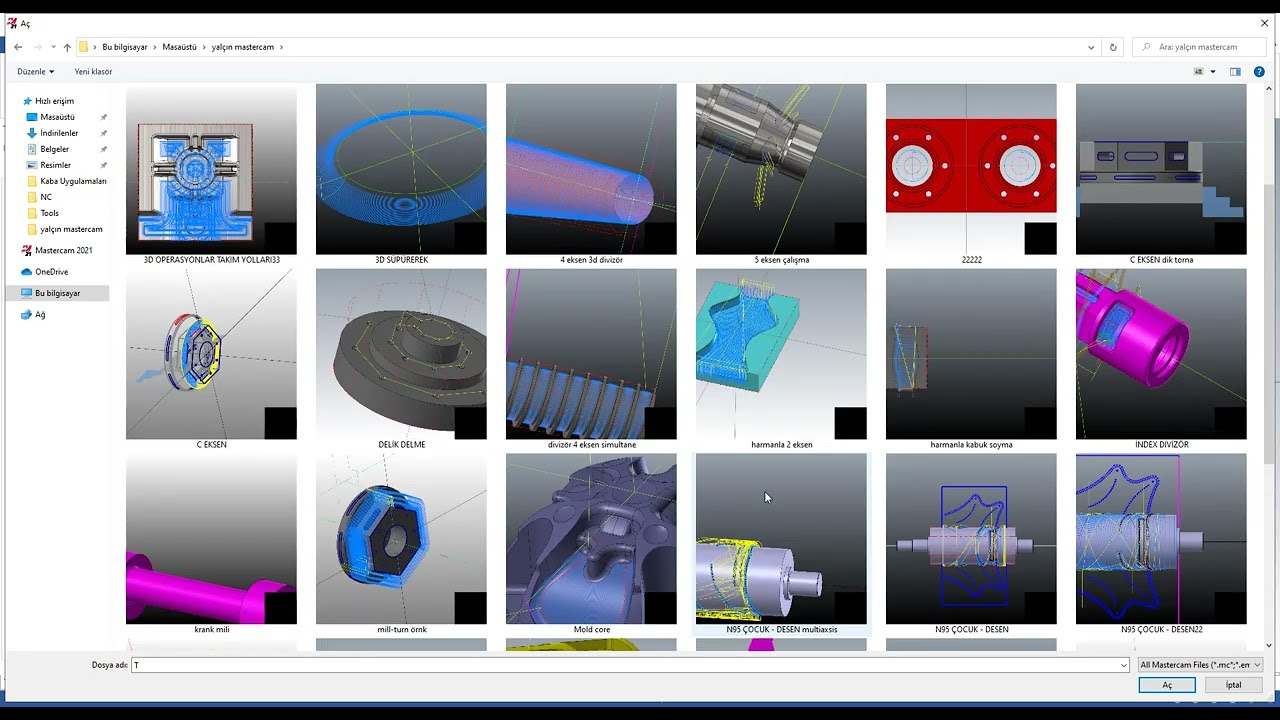Open Tools folder in sidebar

(49, 213)
